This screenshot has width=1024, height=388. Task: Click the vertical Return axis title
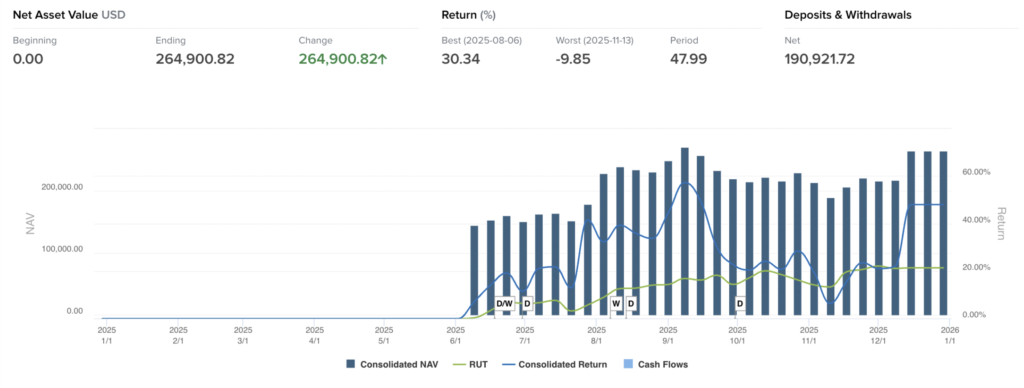[x=1002, y=223]
